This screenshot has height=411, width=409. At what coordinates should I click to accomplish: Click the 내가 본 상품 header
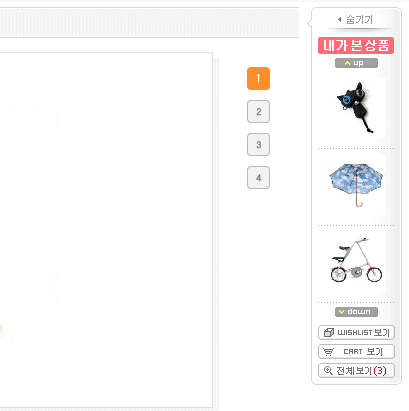(356, 45)
